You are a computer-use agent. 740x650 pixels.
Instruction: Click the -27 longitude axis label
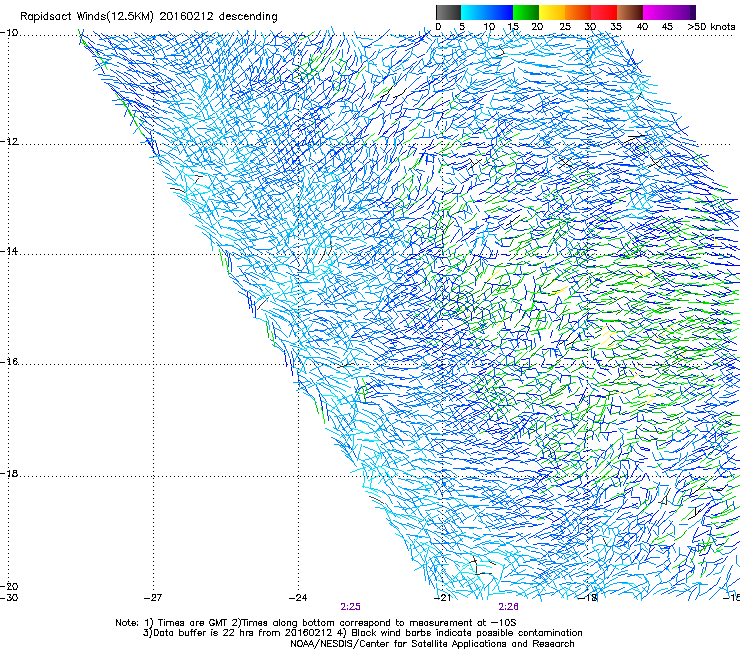click(x=153, y=598)
